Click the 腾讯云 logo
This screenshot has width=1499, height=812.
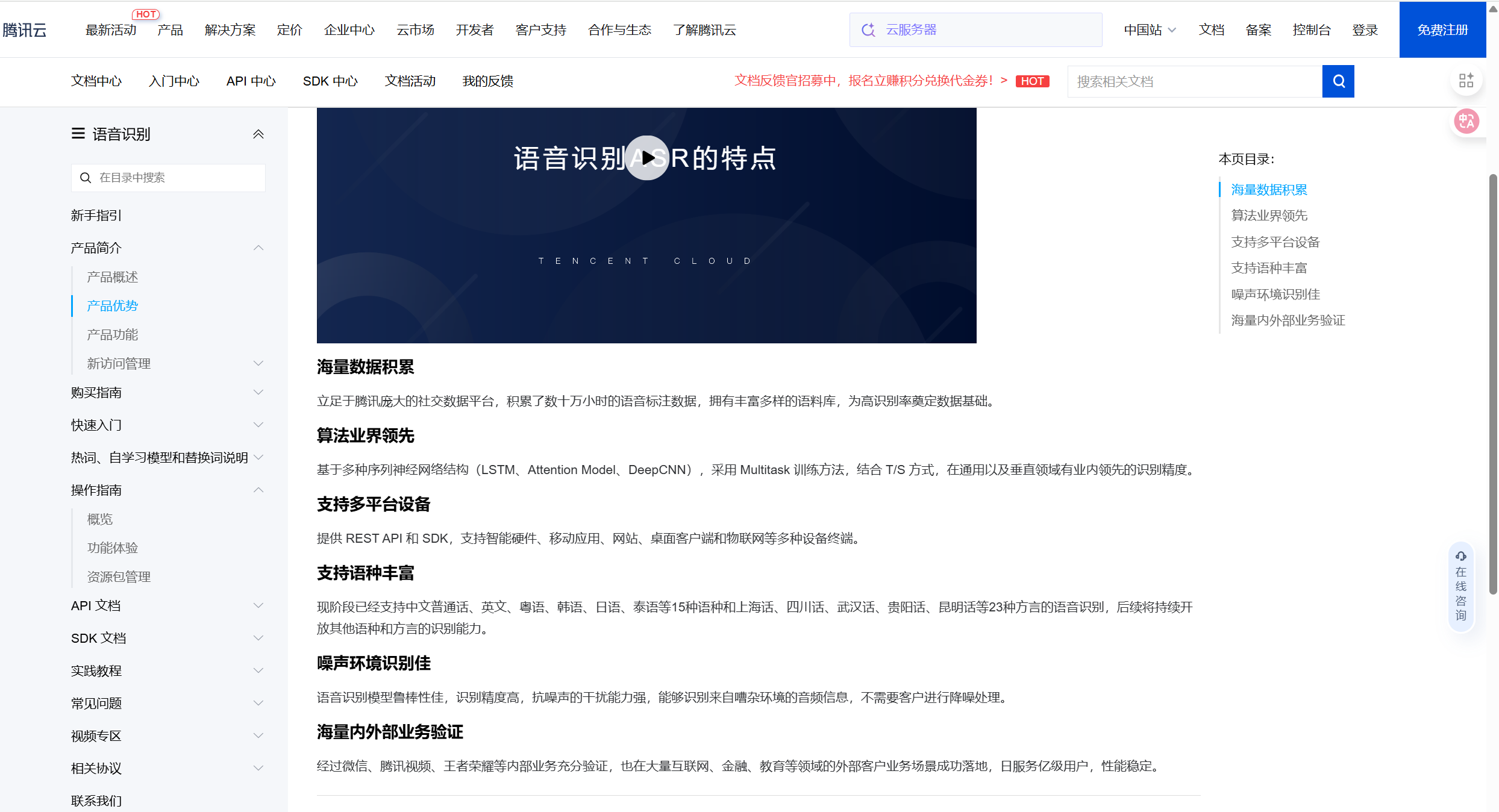tap(24, 30)
